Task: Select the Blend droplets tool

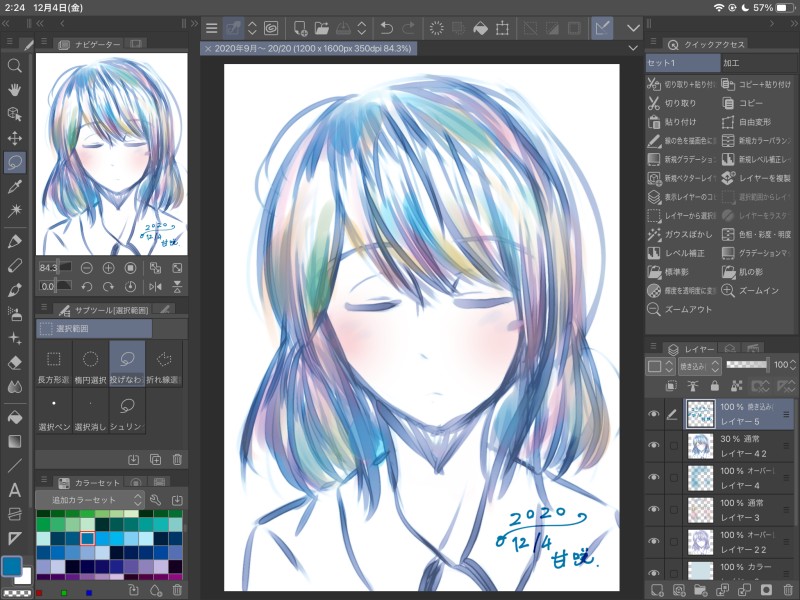Action: point(14,387)
